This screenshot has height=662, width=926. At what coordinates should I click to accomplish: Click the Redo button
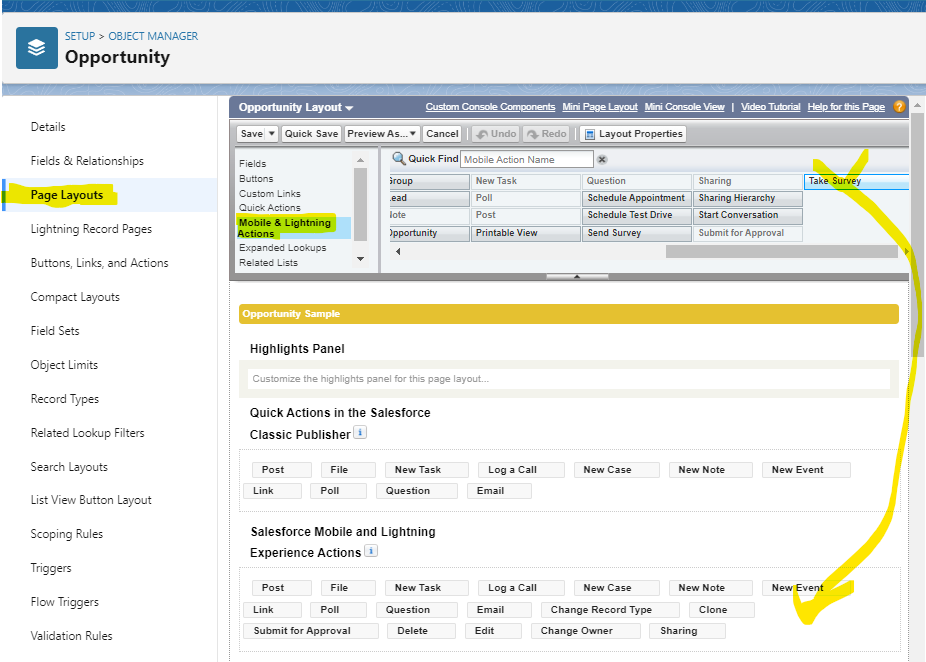click(x=546, y=133)
